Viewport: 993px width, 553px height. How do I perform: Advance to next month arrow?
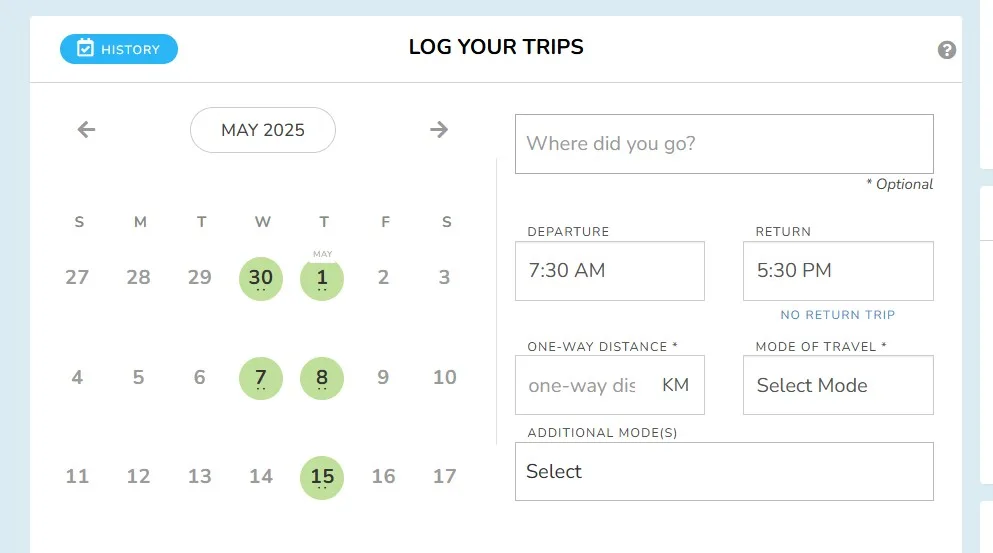439,130
